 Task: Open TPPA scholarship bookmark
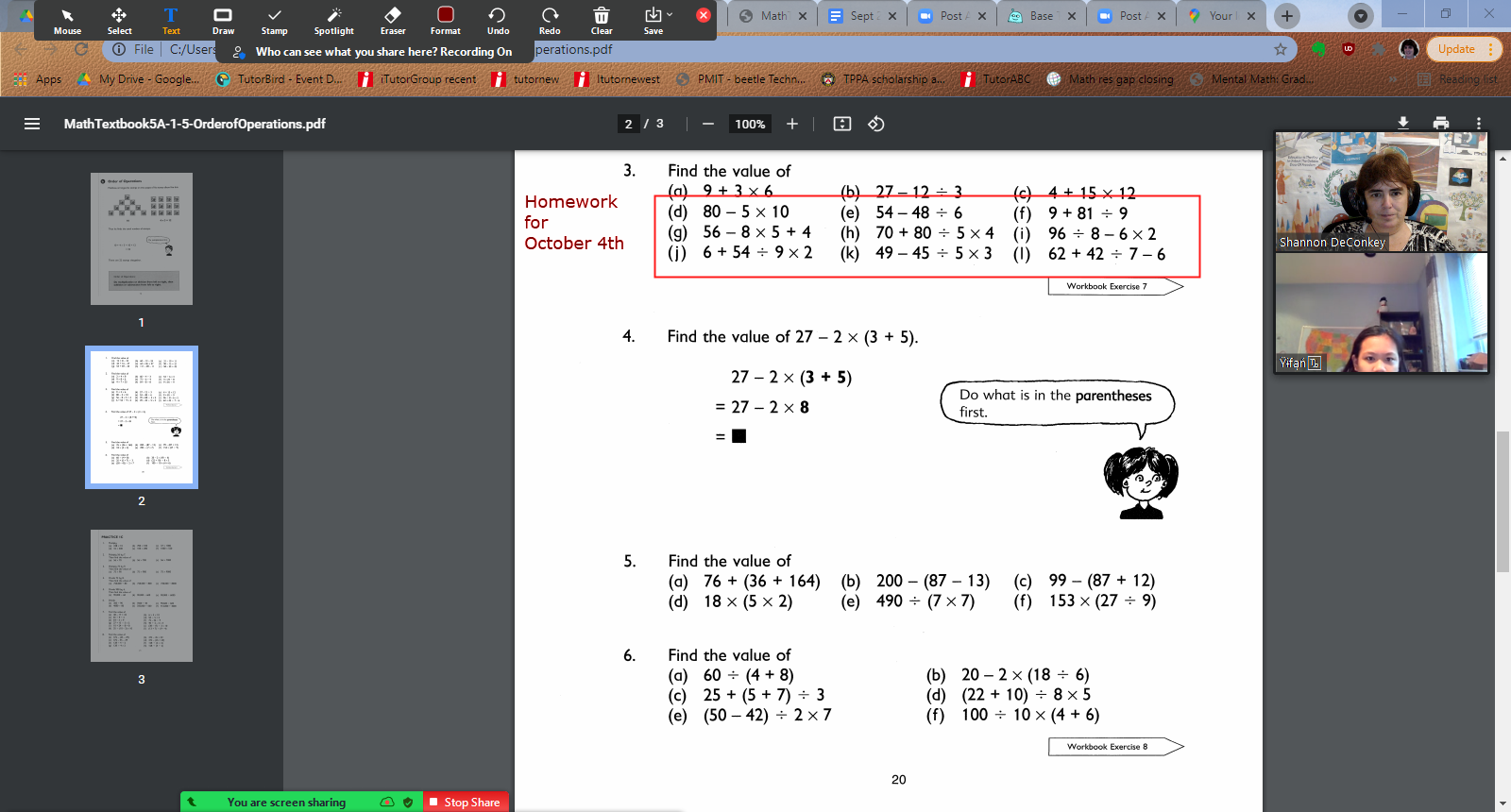(x=883, y=79)
